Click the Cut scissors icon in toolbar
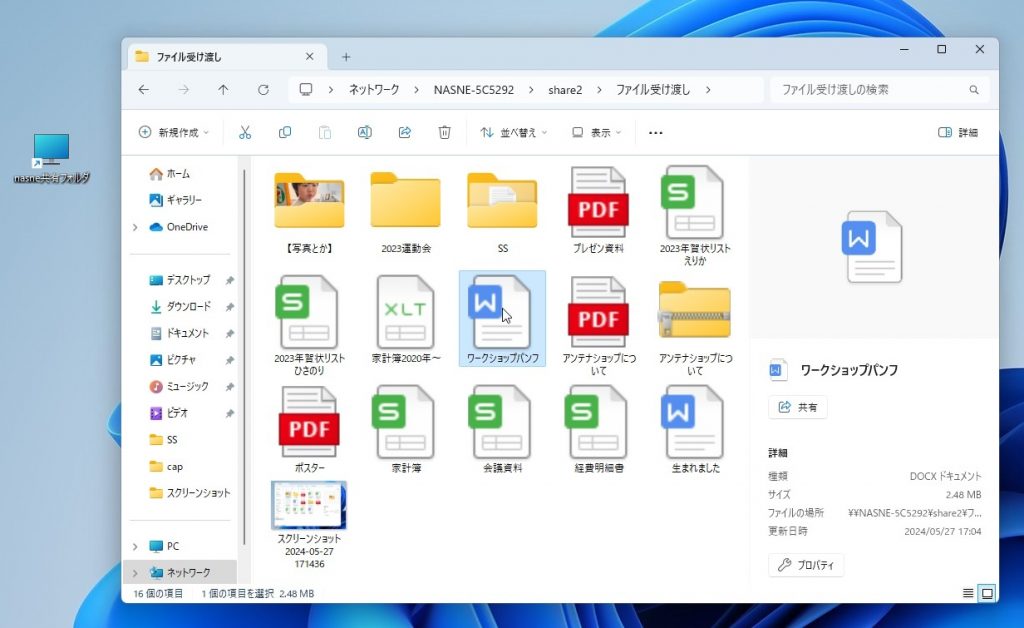Viewport: 1024px width, 628px height. (x=245, y=133)
